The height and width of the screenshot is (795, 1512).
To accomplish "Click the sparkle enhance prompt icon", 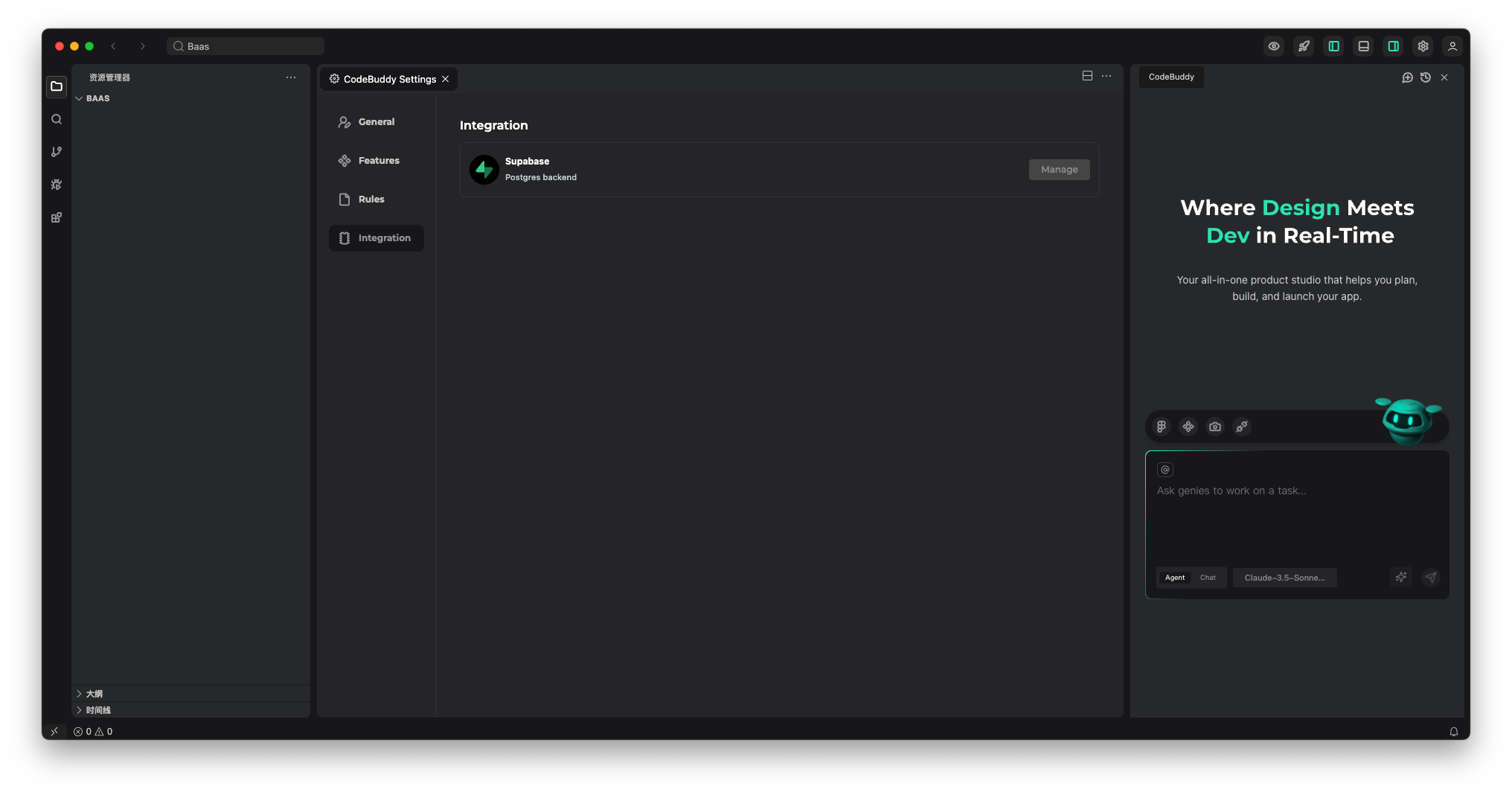I will pyautogui.click(x=1401, y=578).
